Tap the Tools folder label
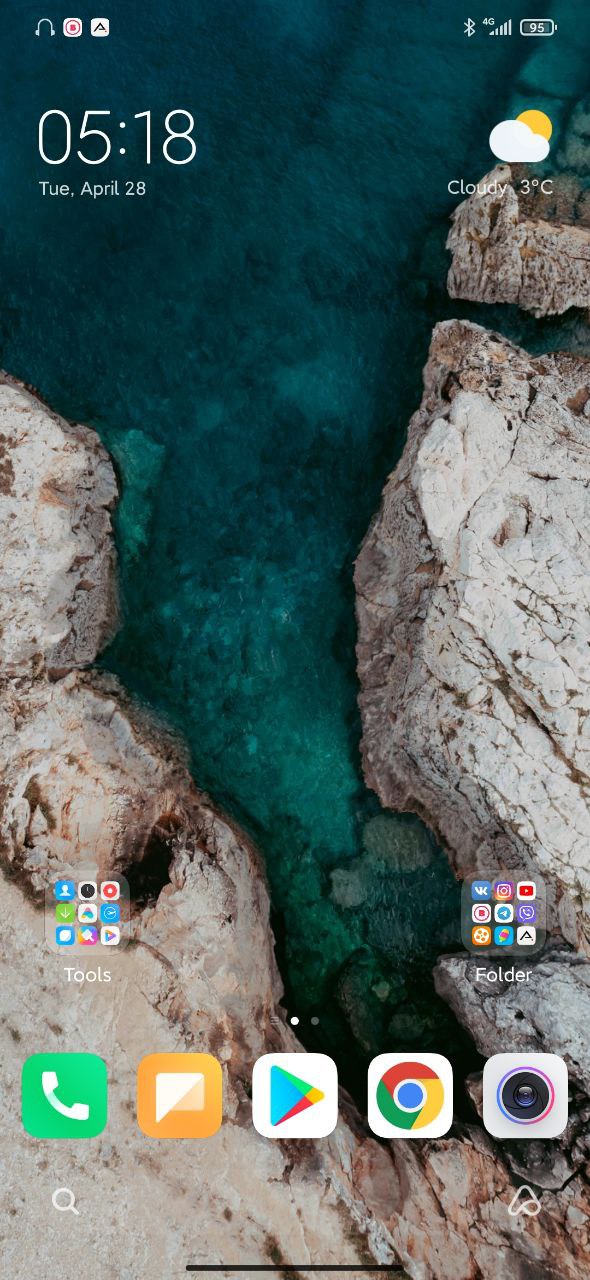This screenshot has height=1280, width=590. (x=87, y=974)
